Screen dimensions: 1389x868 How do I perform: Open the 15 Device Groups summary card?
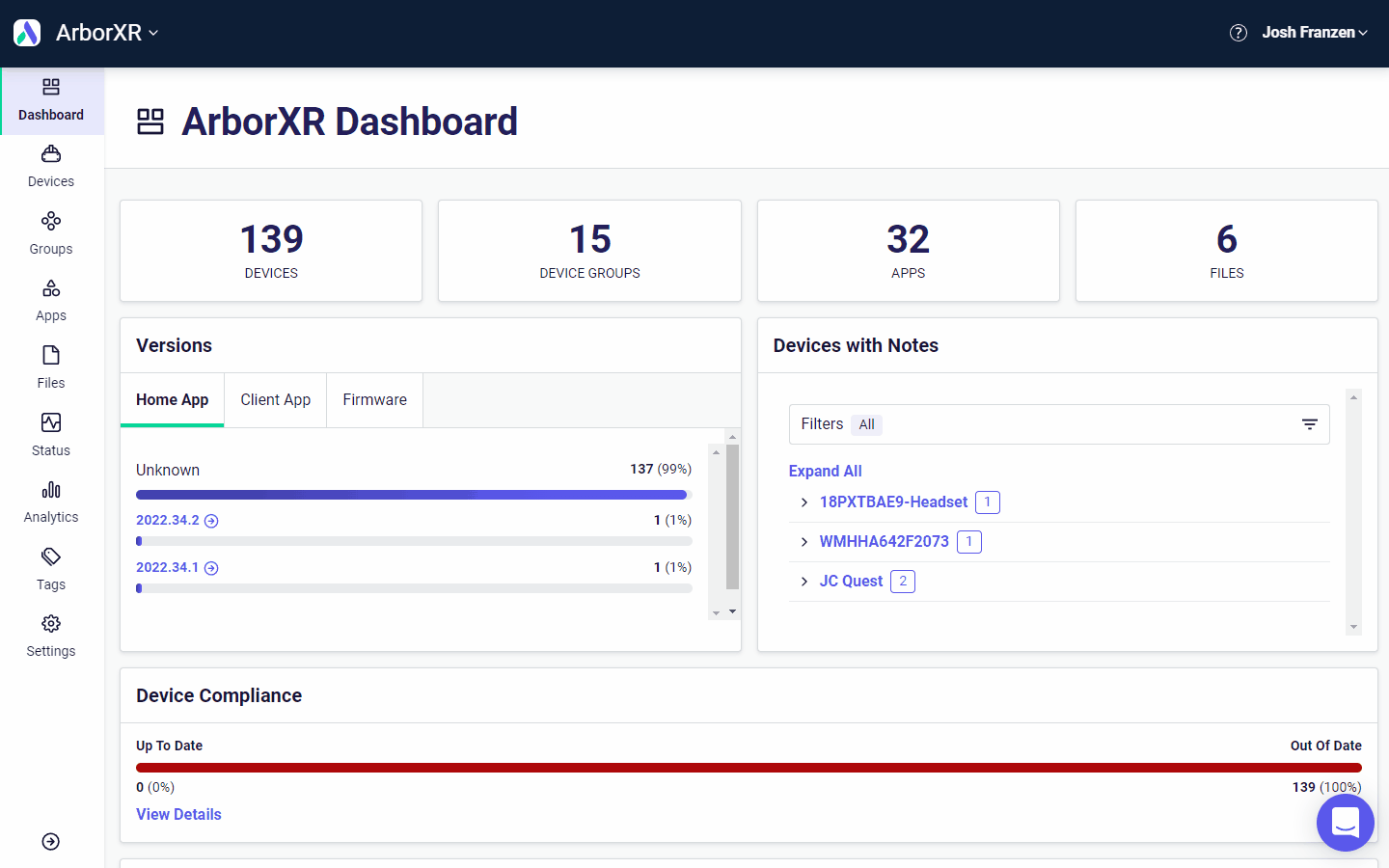tap(589, 251)
